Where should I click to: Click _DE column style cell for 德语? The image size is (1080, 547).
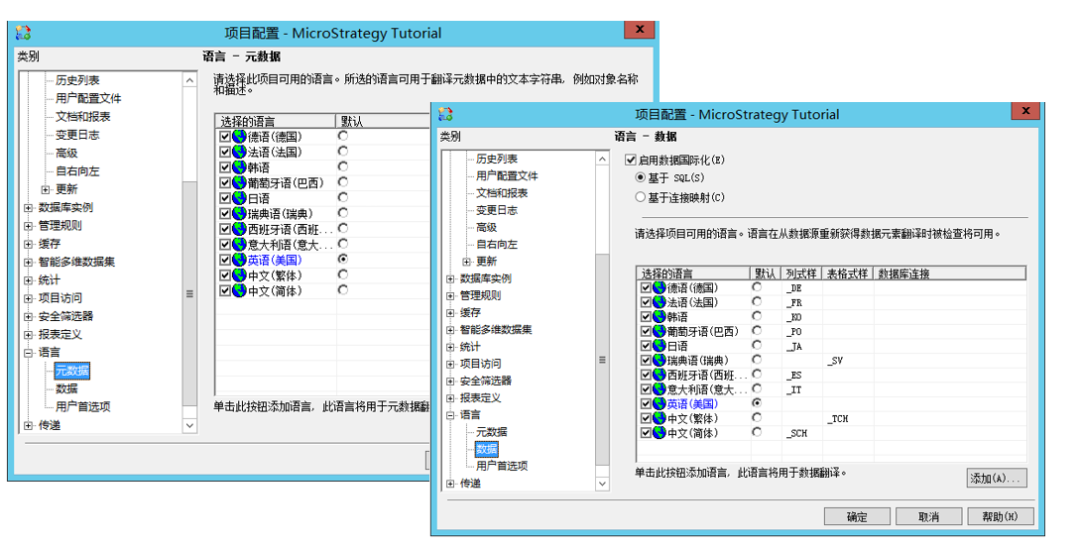(802, 288)
